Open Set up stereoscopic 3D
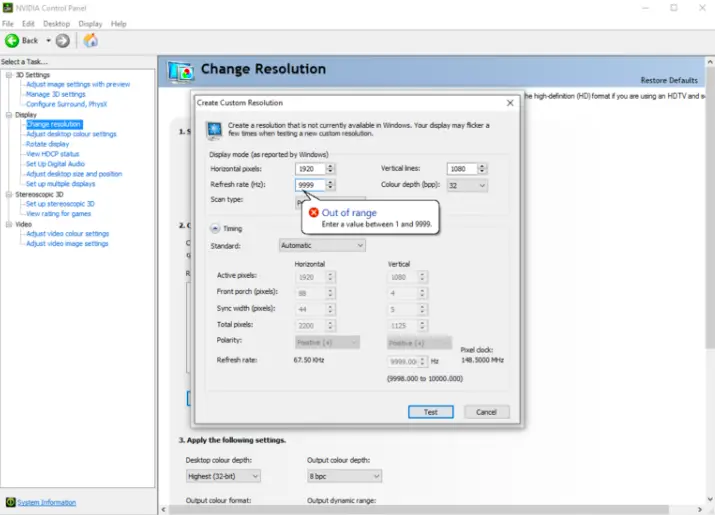 (60, 204)
